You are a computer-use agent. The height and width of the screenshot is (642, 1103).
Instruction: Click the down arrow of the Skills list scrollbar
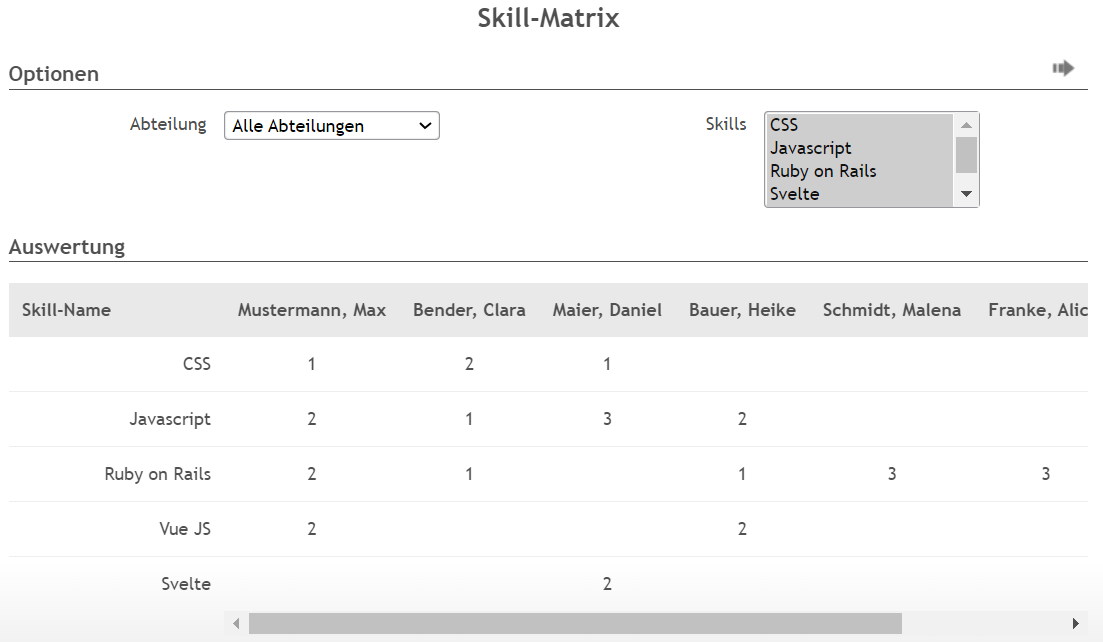(965, 195)
